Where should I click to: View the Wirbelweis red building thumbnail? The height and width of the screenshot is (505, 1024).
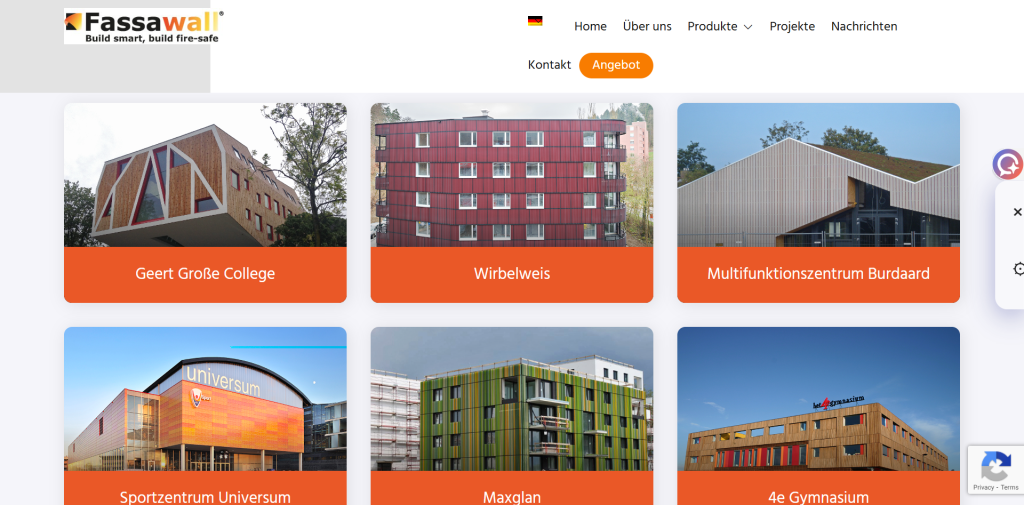[512, 175]
